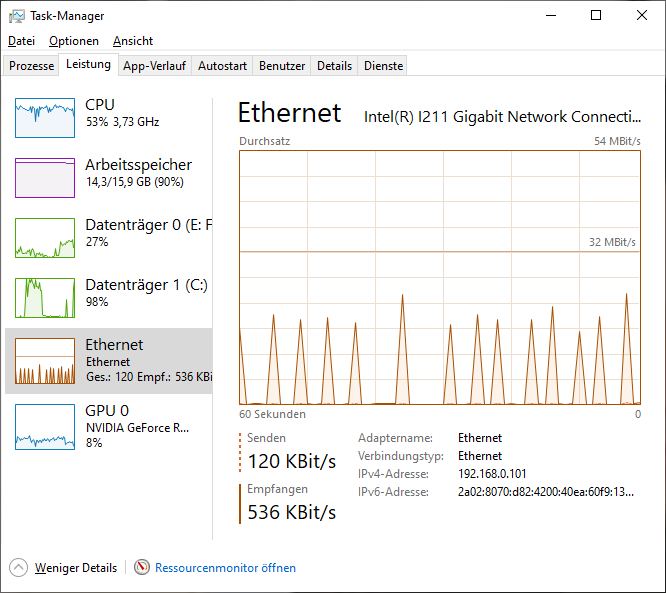
Task: Show GPU 0 NVIDIA GeForce performance
Action: click(108, 426)
